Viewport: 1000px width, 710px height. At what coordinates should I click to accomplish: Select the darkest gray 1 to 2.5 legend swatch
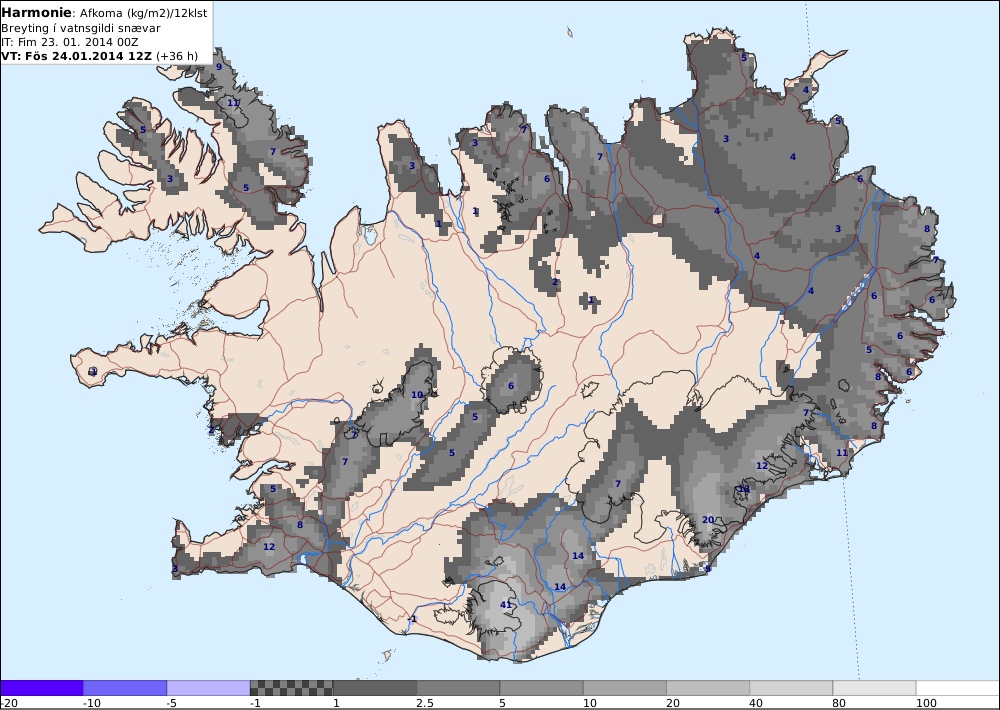coord(375,688)
